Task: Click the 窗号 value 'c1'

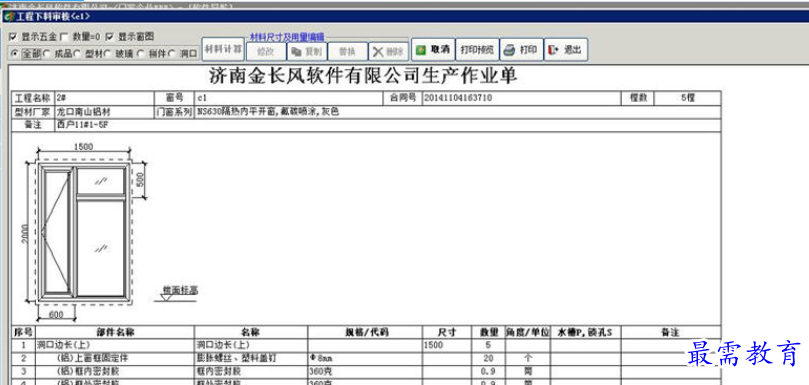Action: pos(202,98)
